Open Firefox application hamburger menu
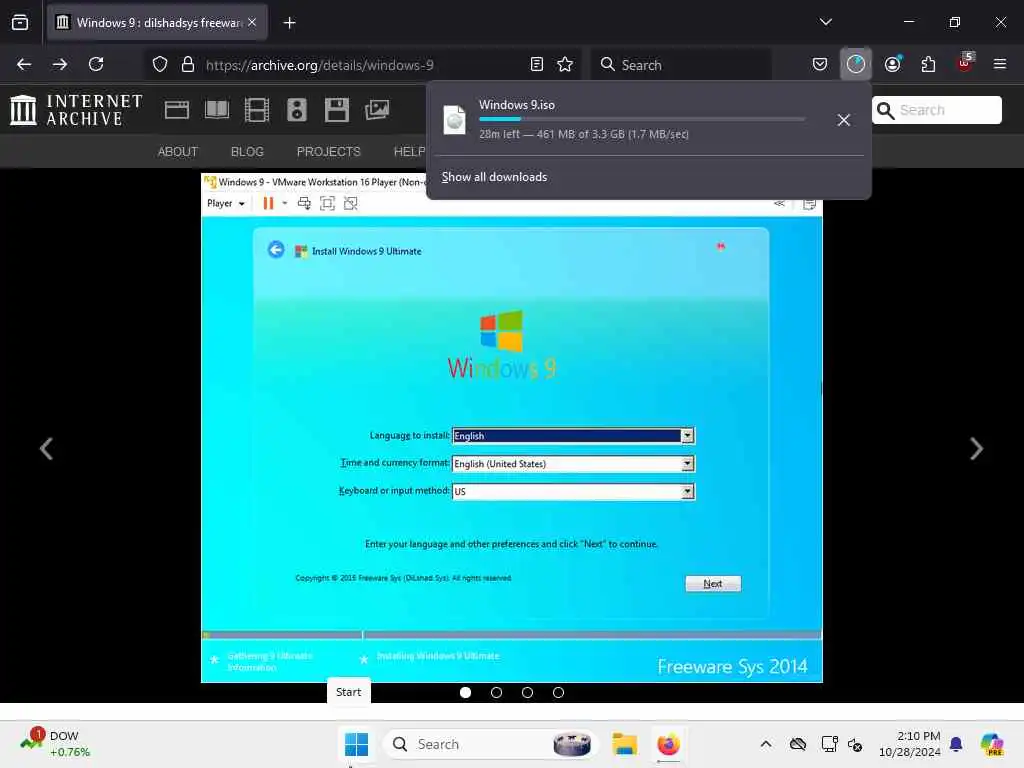Viewport: 1024px width, 768px height. point(1000,64)
